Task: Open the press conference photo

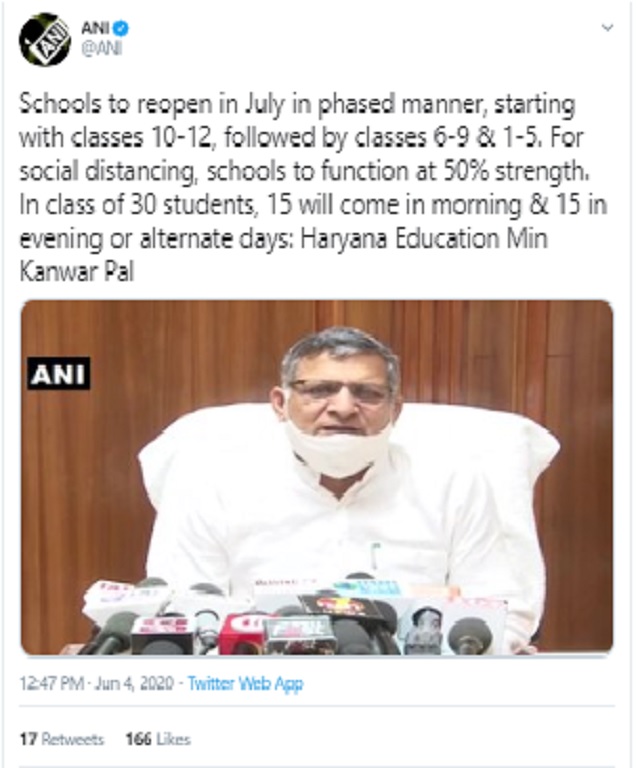Action: click(317, 478)
